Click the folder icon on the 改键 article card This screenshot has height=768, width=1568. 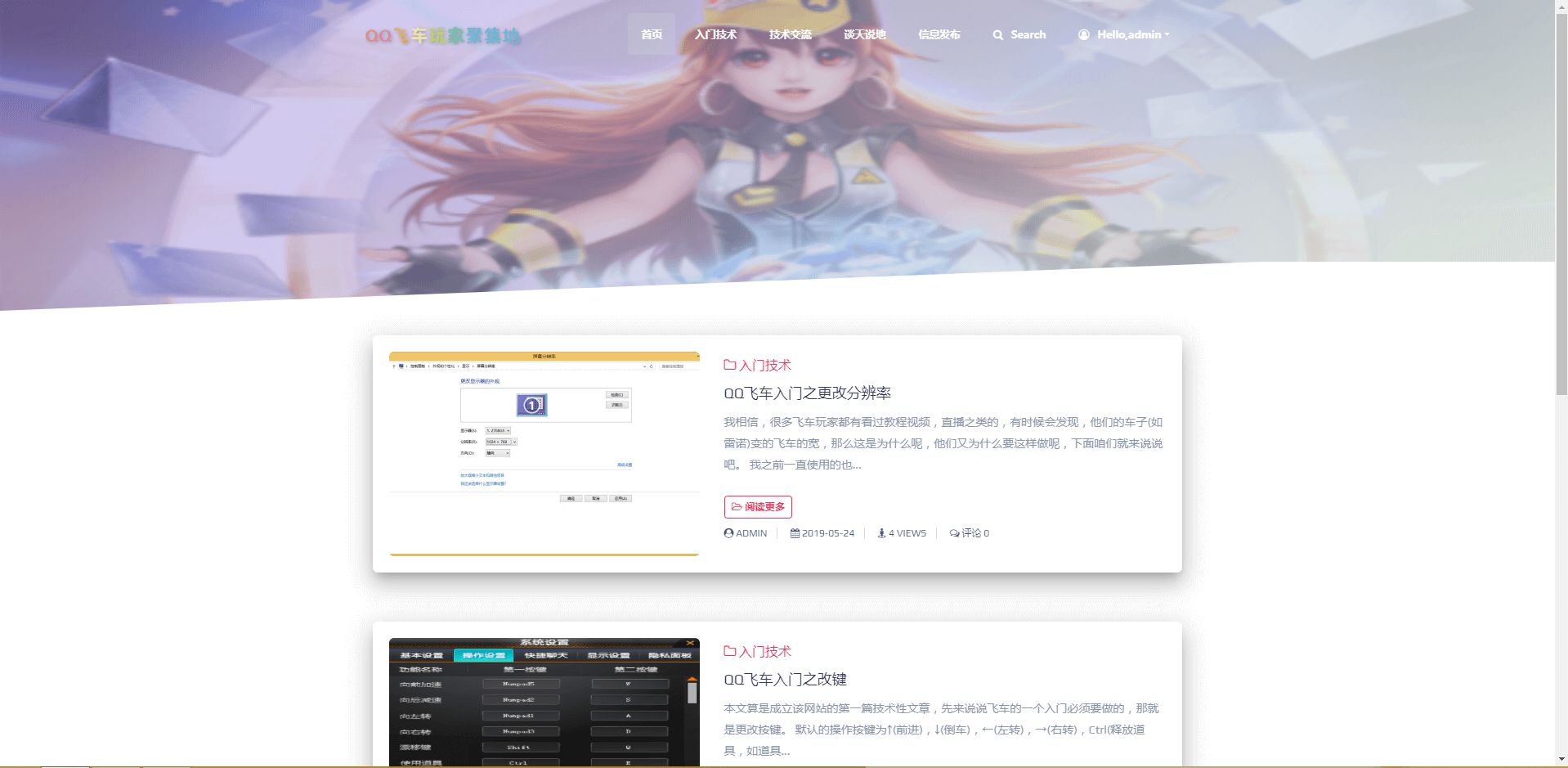(730, 651)
